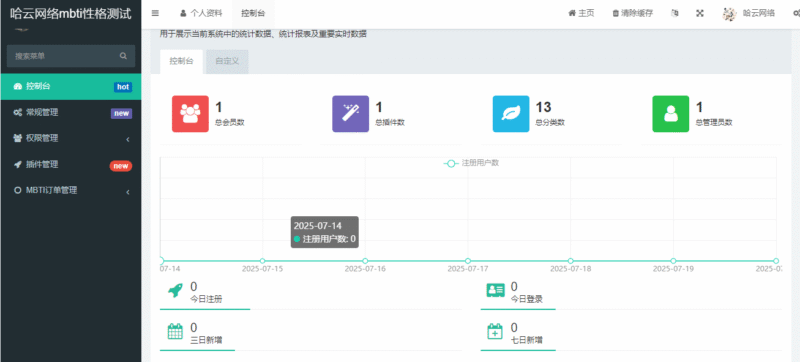Click 清除缓存 to clear cache

point(633,13)
